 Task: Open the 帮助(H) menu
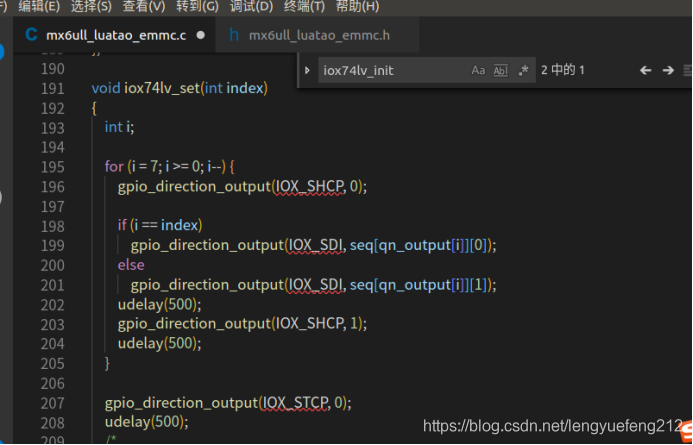tap(357, 6)
